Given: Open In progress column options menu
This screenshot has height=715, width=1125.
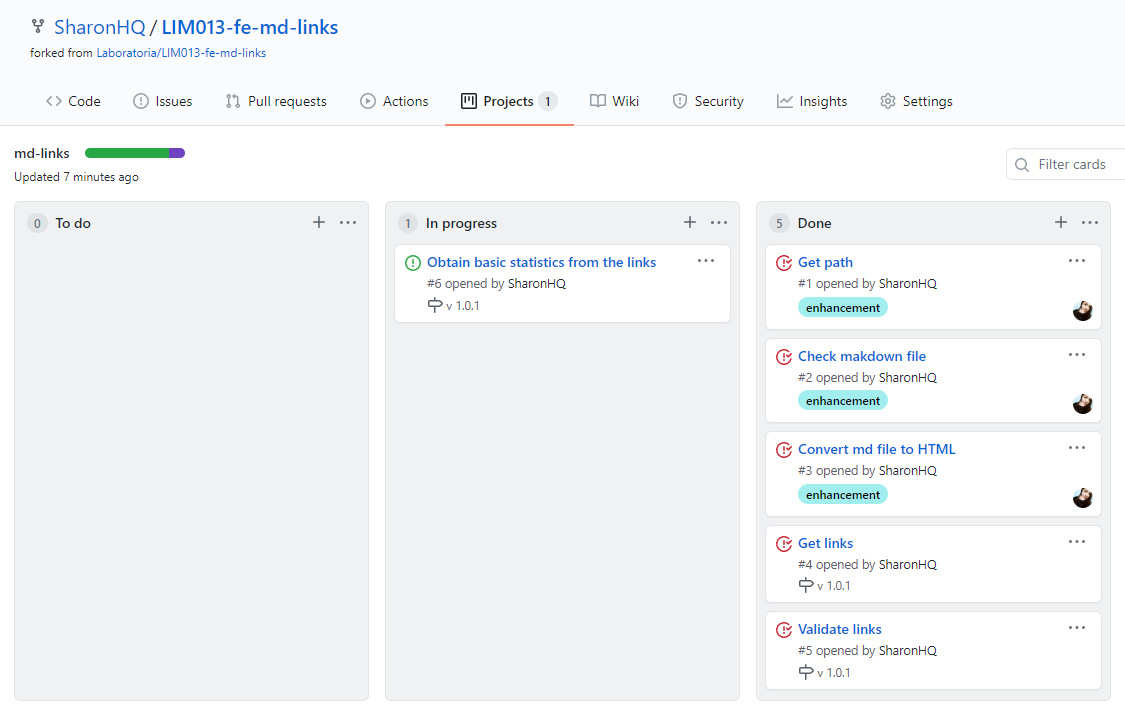Looking at the screenshot, I should (x=719, y=222).
